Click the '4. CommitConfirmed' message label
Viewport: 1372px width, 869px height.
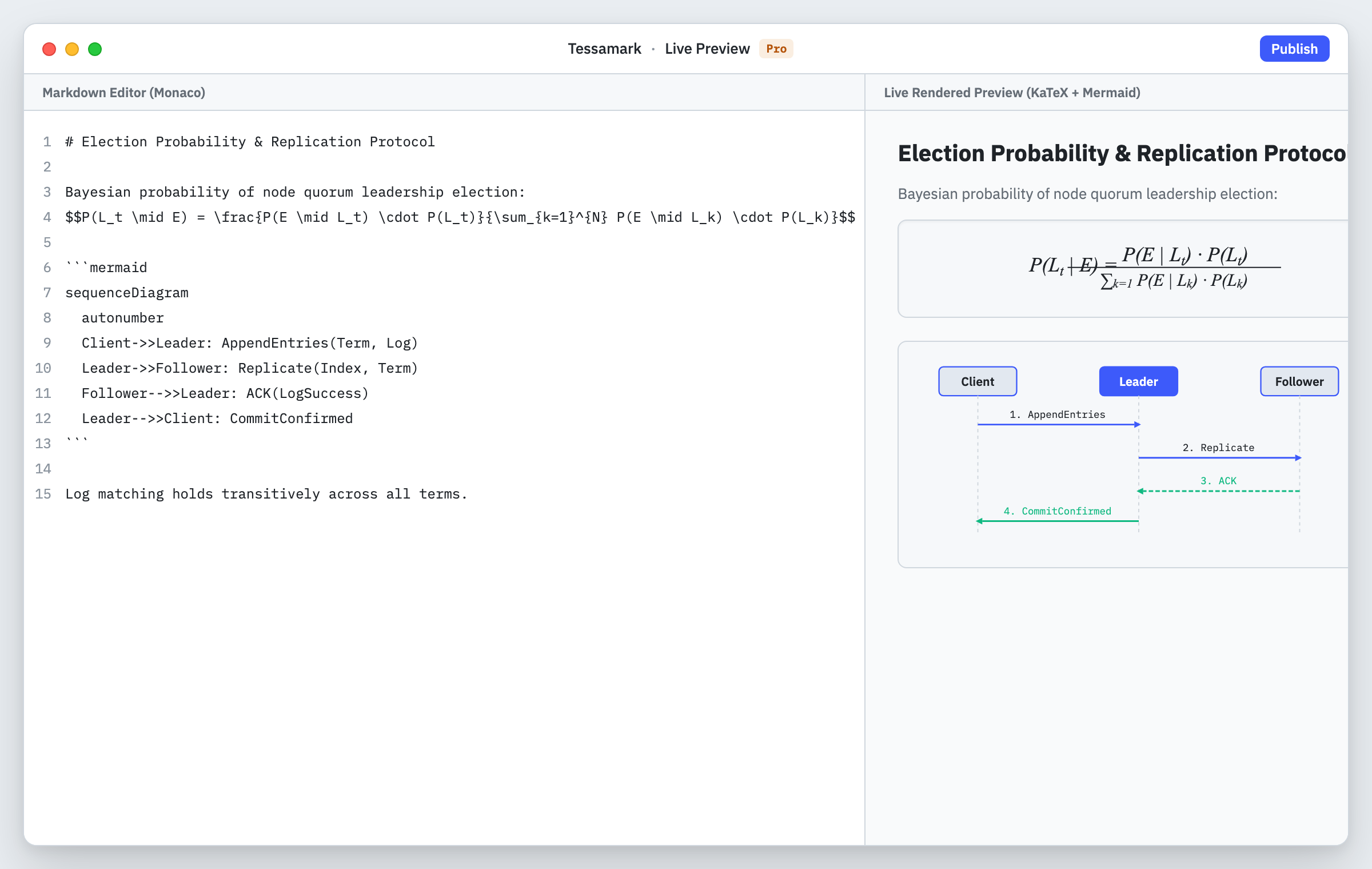[x=1058, y=511]
